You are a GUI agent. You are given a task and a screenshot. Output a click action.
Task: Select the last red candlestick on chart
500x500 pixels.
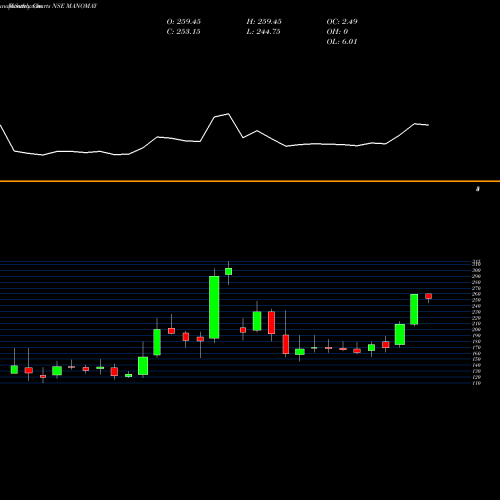click(x=428, y=296)
